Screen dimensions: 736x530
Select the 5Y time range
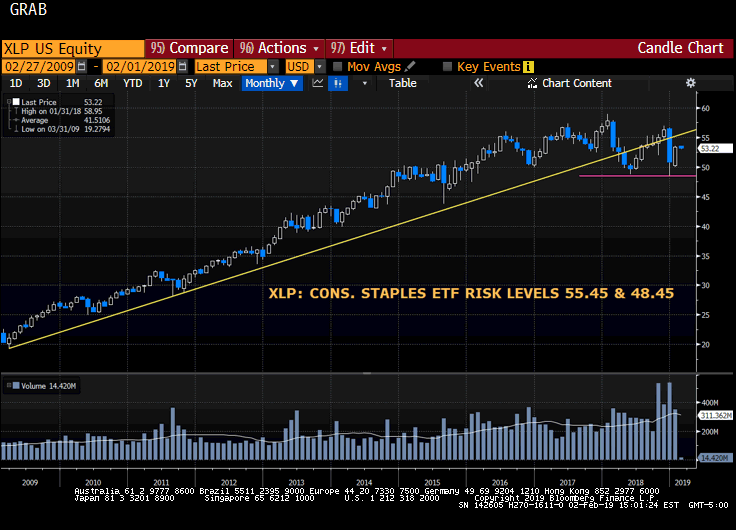[x=191, y=83]
